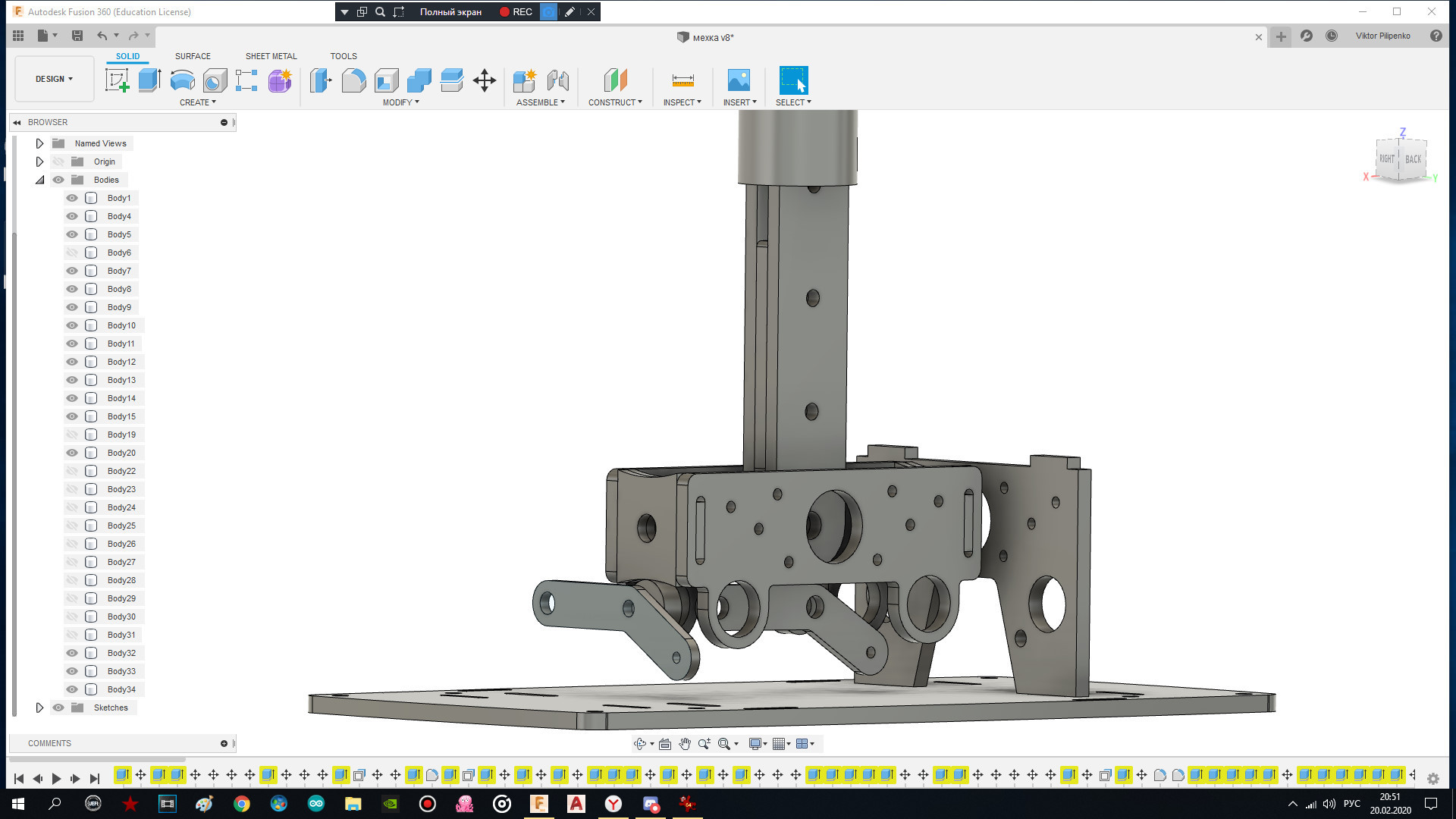1456x819 pixels.
Task: Expand the Sketches folder
Action: point(39,708)
